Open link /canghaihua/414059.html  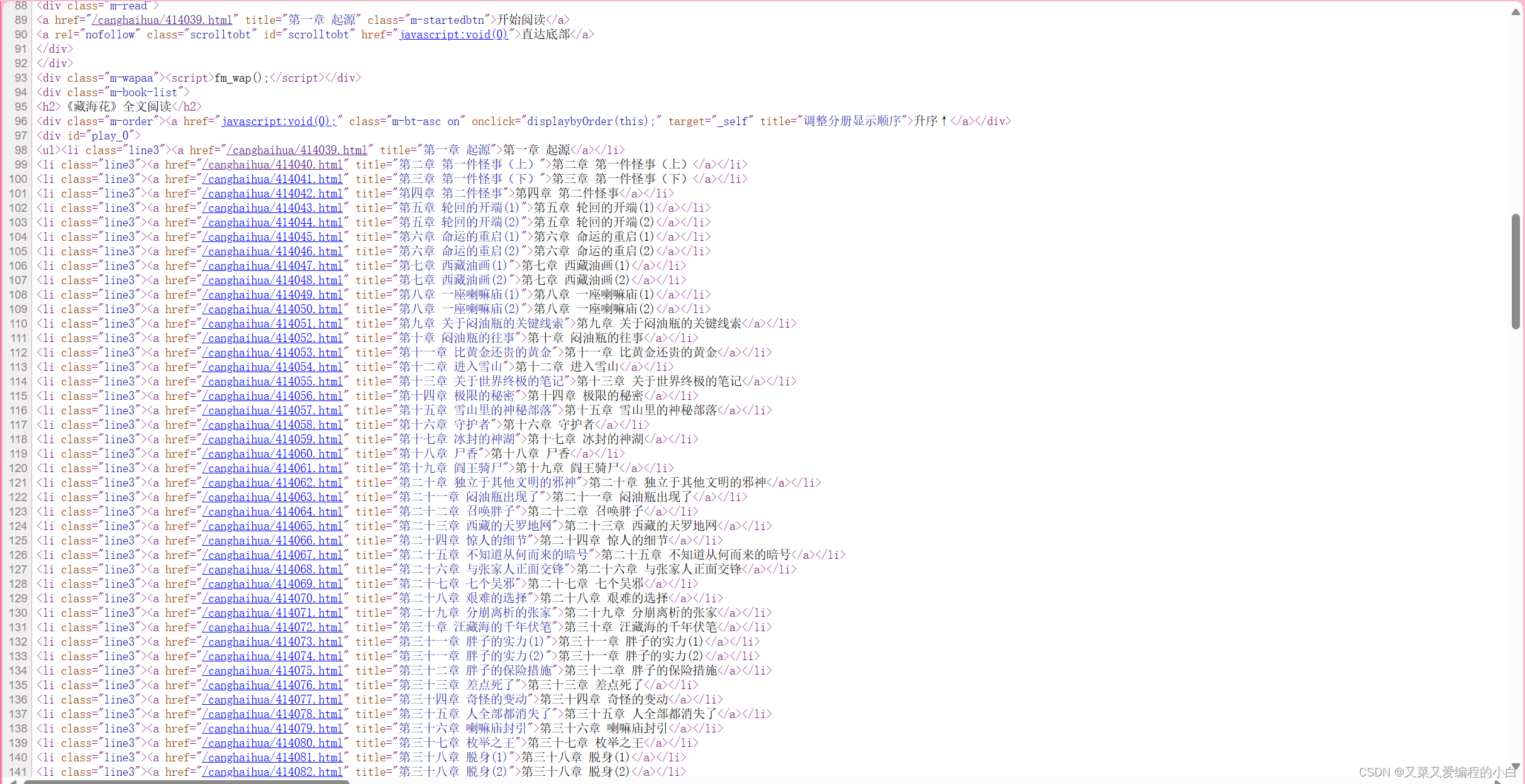coord(272,439)
